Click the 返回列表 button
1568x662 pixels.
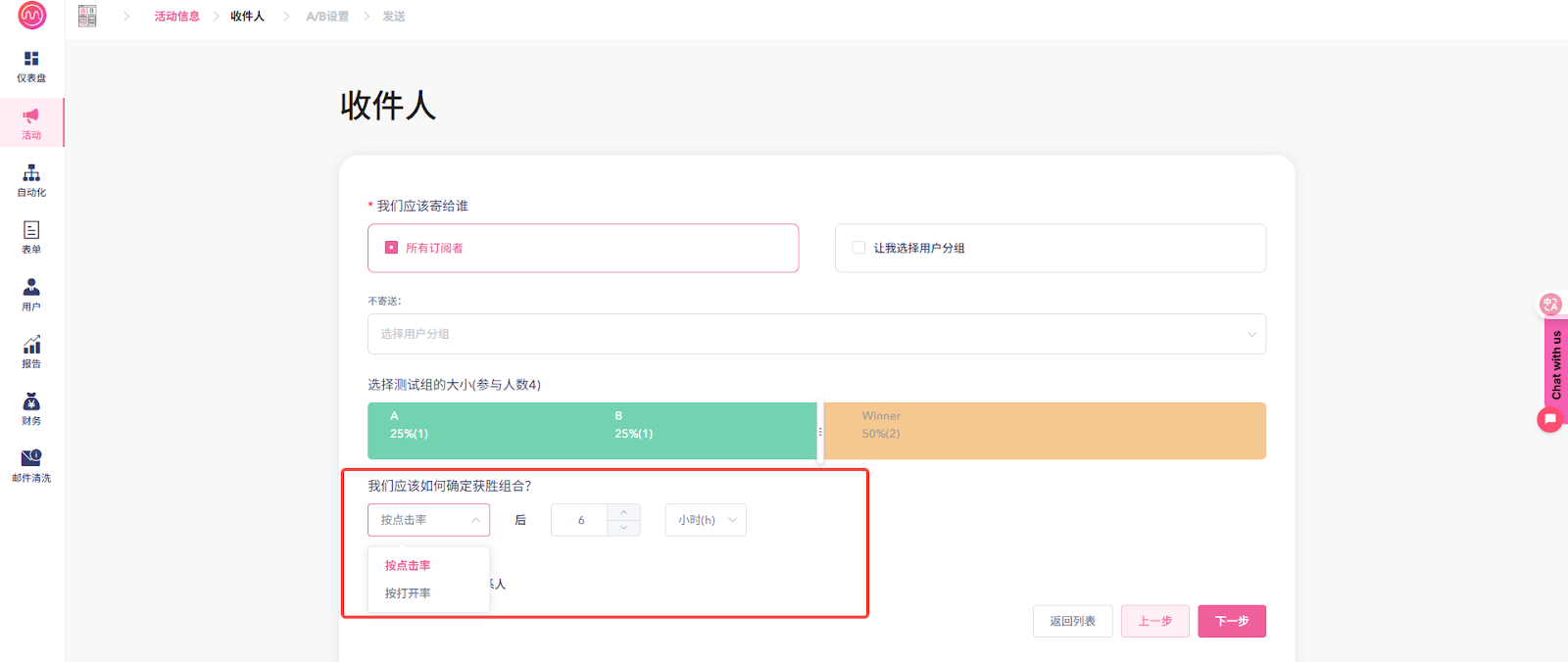click(x=1072, y=621)
